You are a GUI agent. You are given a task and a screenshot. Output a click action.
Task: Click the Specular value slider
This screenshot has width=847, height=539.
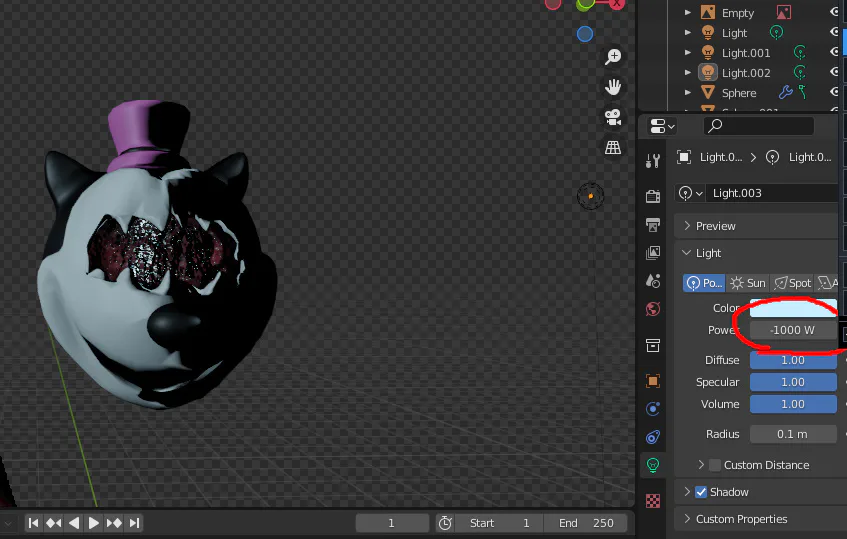point(793,382)
